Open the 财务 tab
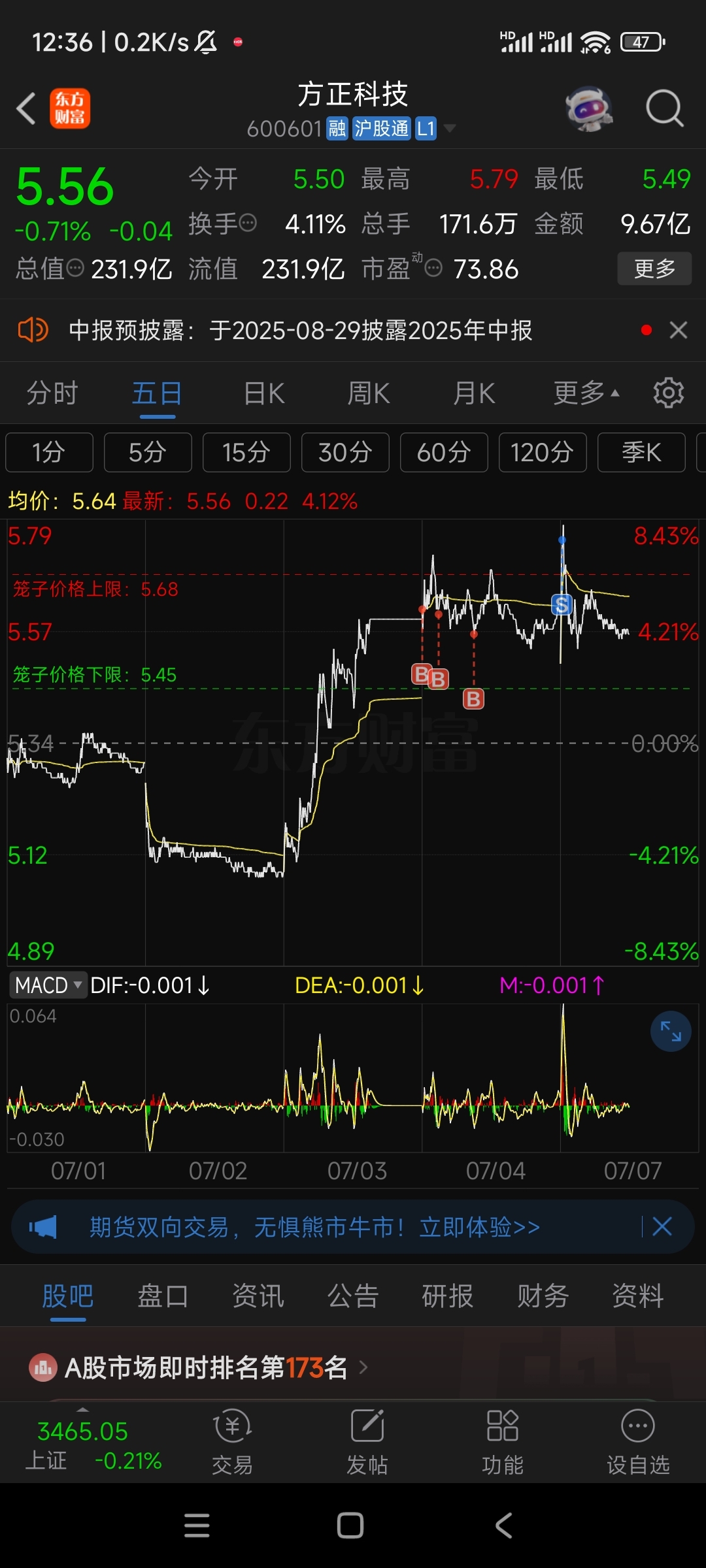The height and width of the screenshot is (1568, 706). tap(543, 1296)
